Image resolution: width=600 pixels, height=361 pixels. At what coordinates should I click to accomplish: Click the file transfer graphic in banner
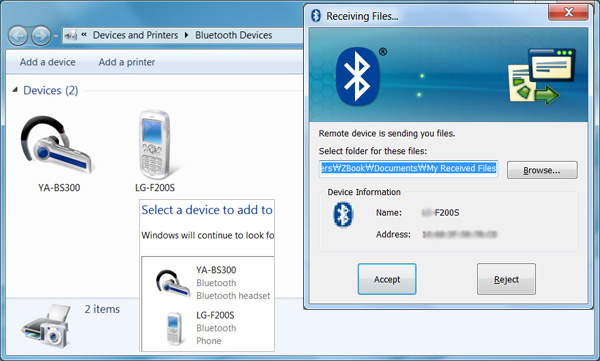tap(541, 77)
